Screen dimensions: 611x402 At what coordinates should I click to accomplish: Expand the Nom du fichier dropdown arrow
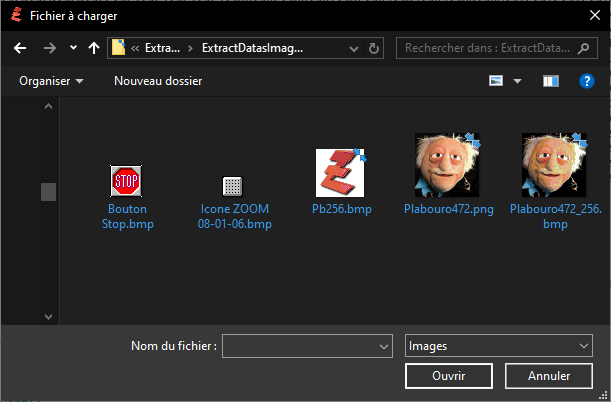pyautogui.click(x=384, y=346)
